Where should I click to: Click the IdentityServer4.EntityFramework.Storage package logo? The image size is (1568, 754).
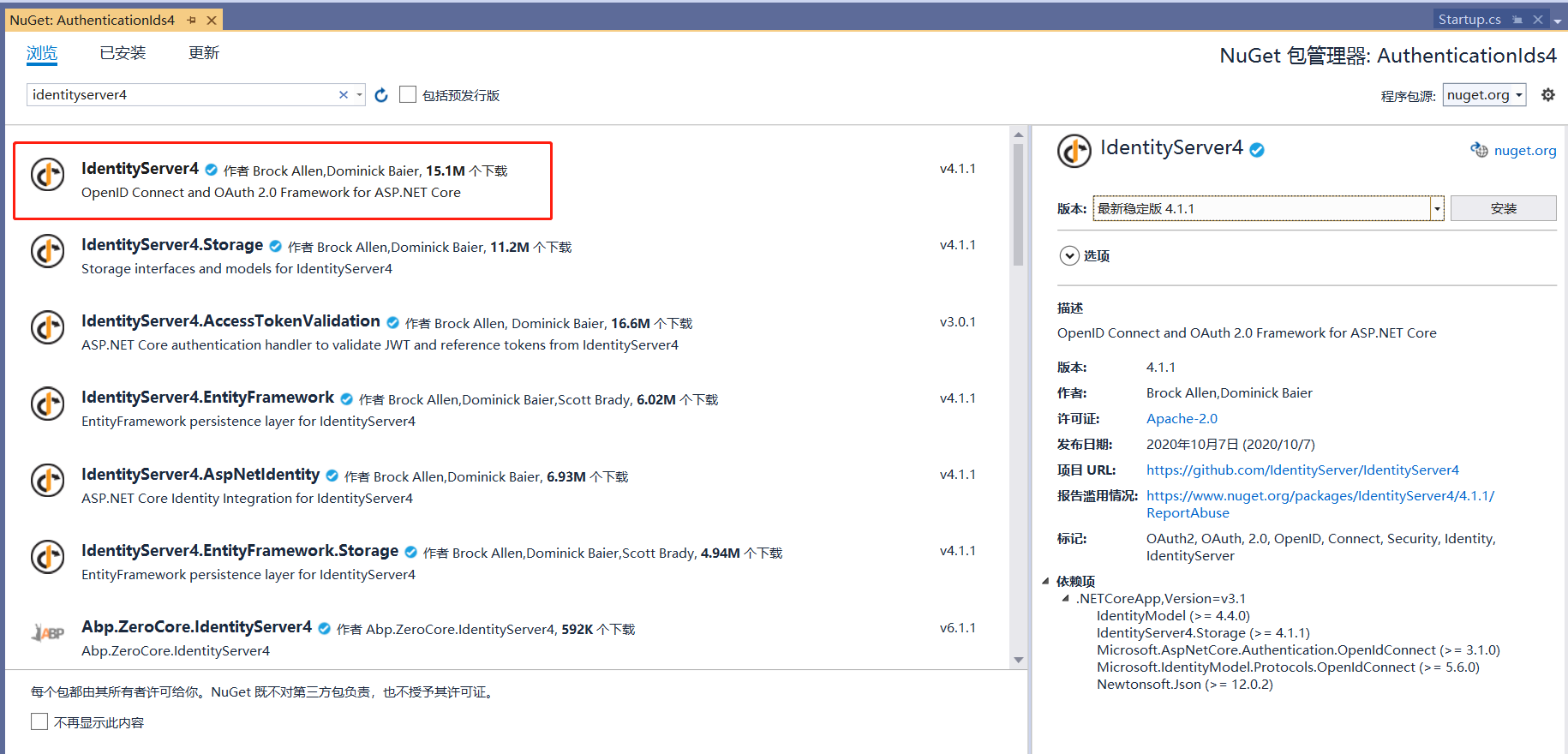point(48,557)
